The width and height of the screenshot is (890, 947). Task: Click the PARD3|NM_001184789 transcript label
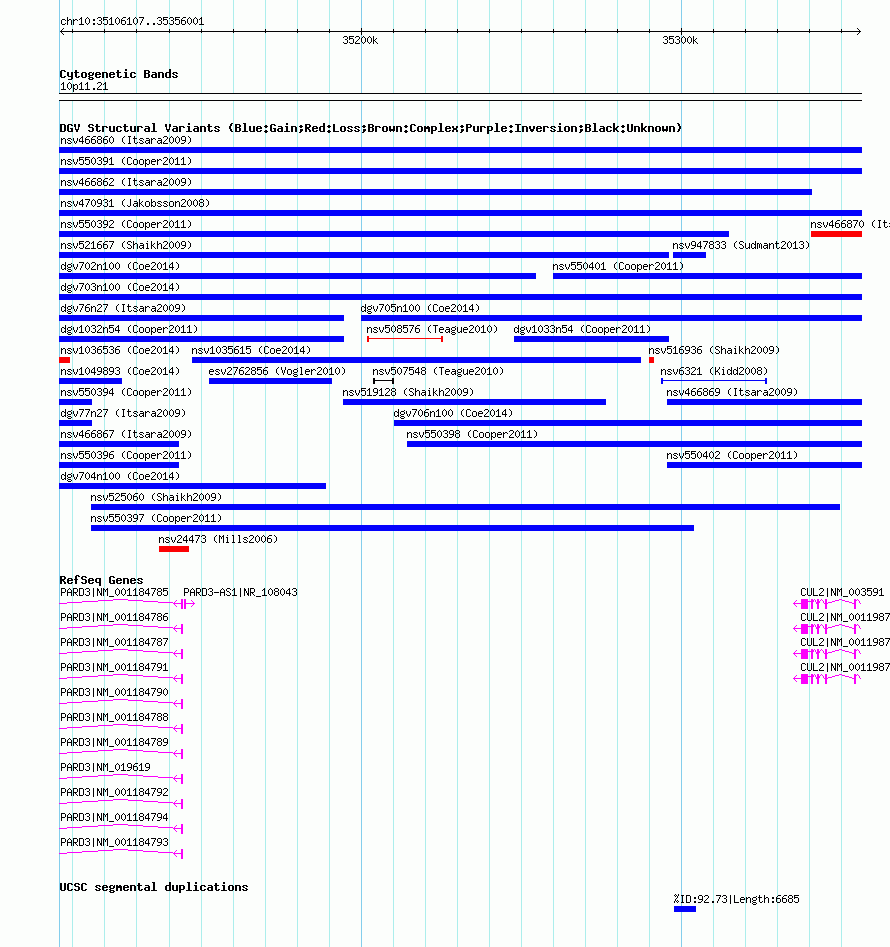[x=114, y=742]
